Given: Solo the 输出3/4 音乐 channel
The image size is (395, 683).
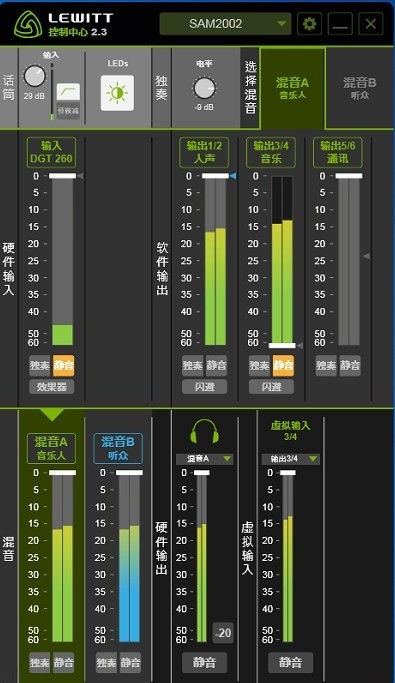Looking at the screenshot, I should point(259,365).
